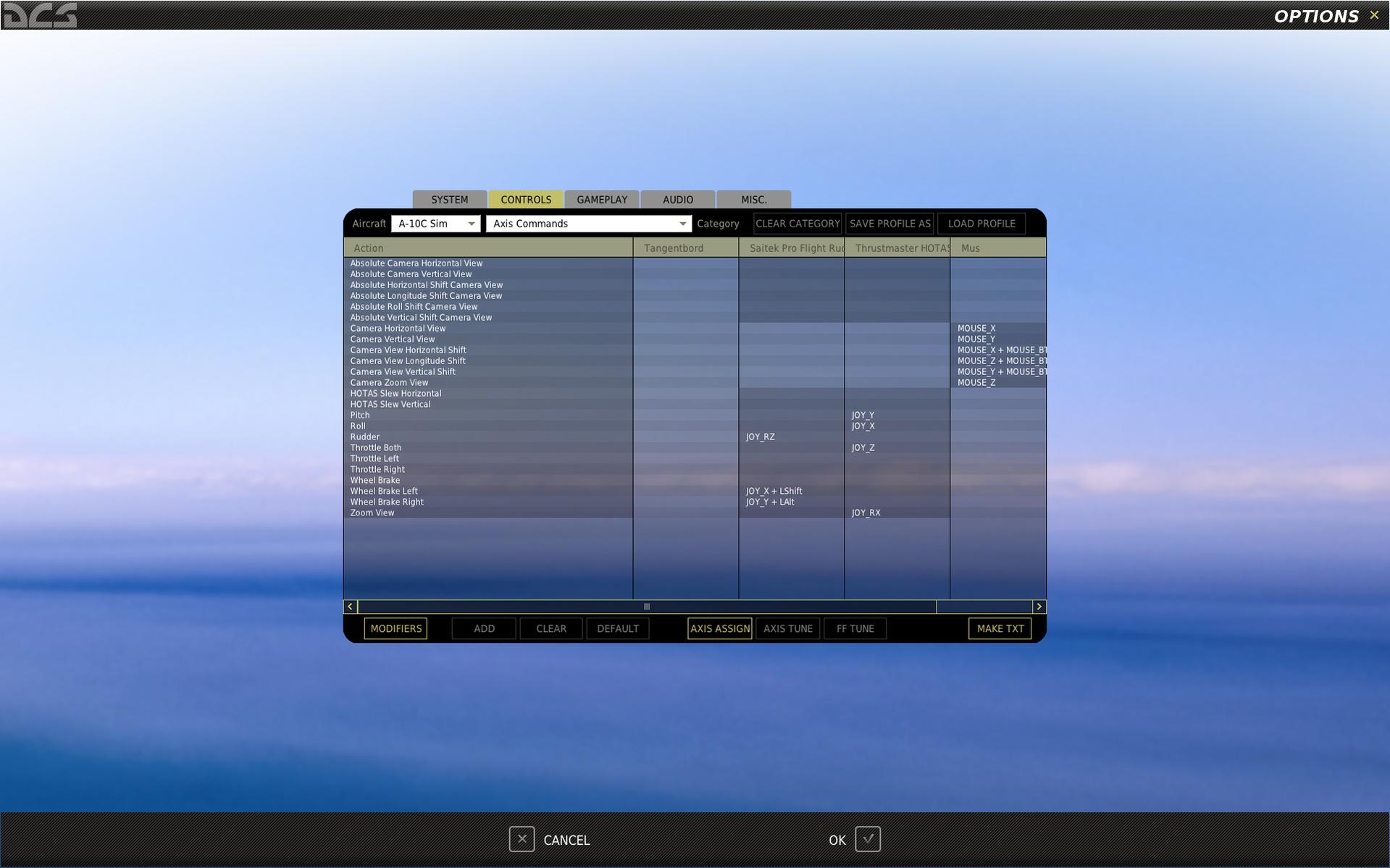Viewport: 1390px width, 868px height.
Task: Select the Camera Horizontal View action
Action: coord(488,329)
